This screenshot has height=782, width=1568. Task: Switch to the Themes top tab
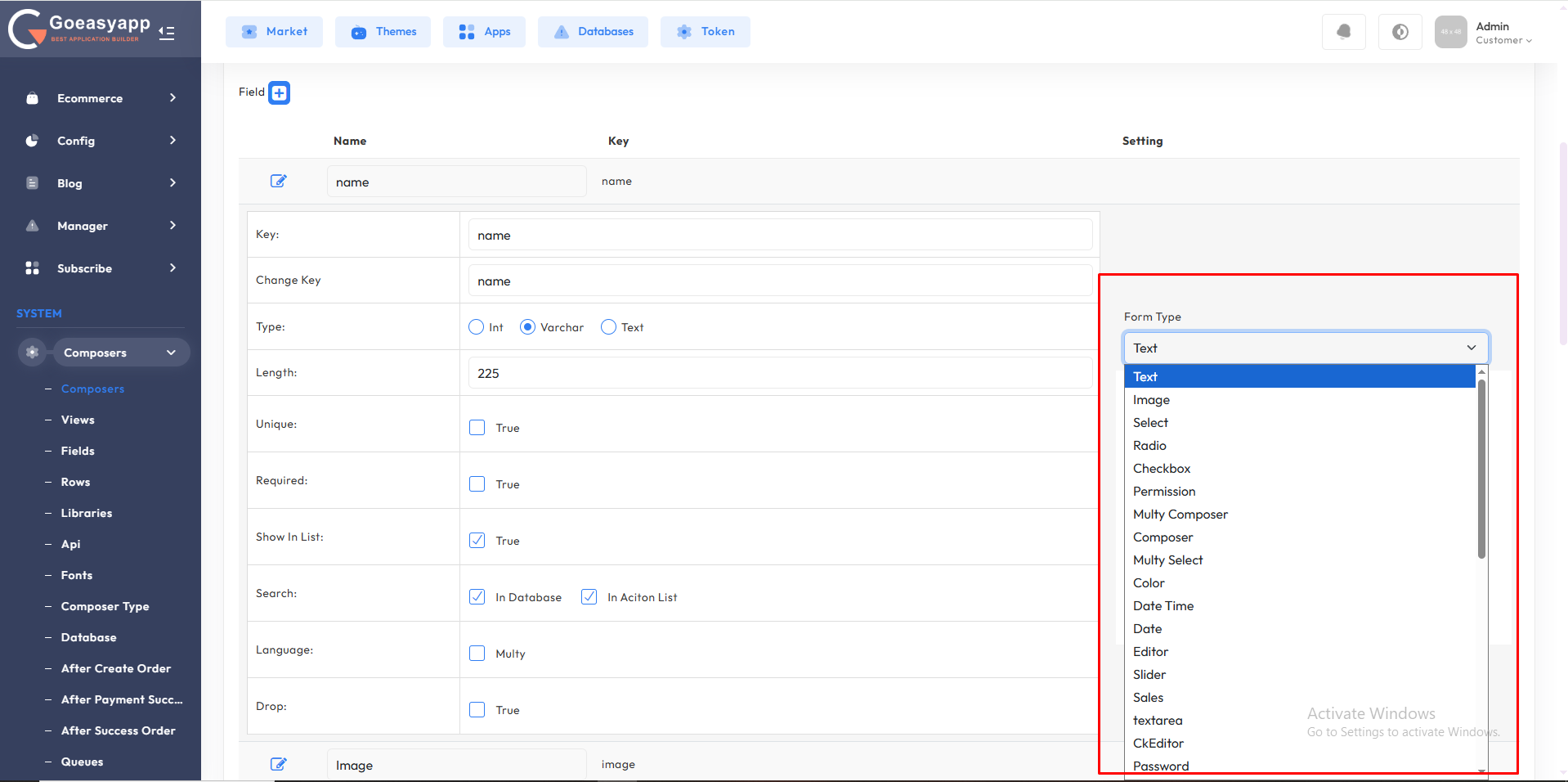click(x=383, y=32)
